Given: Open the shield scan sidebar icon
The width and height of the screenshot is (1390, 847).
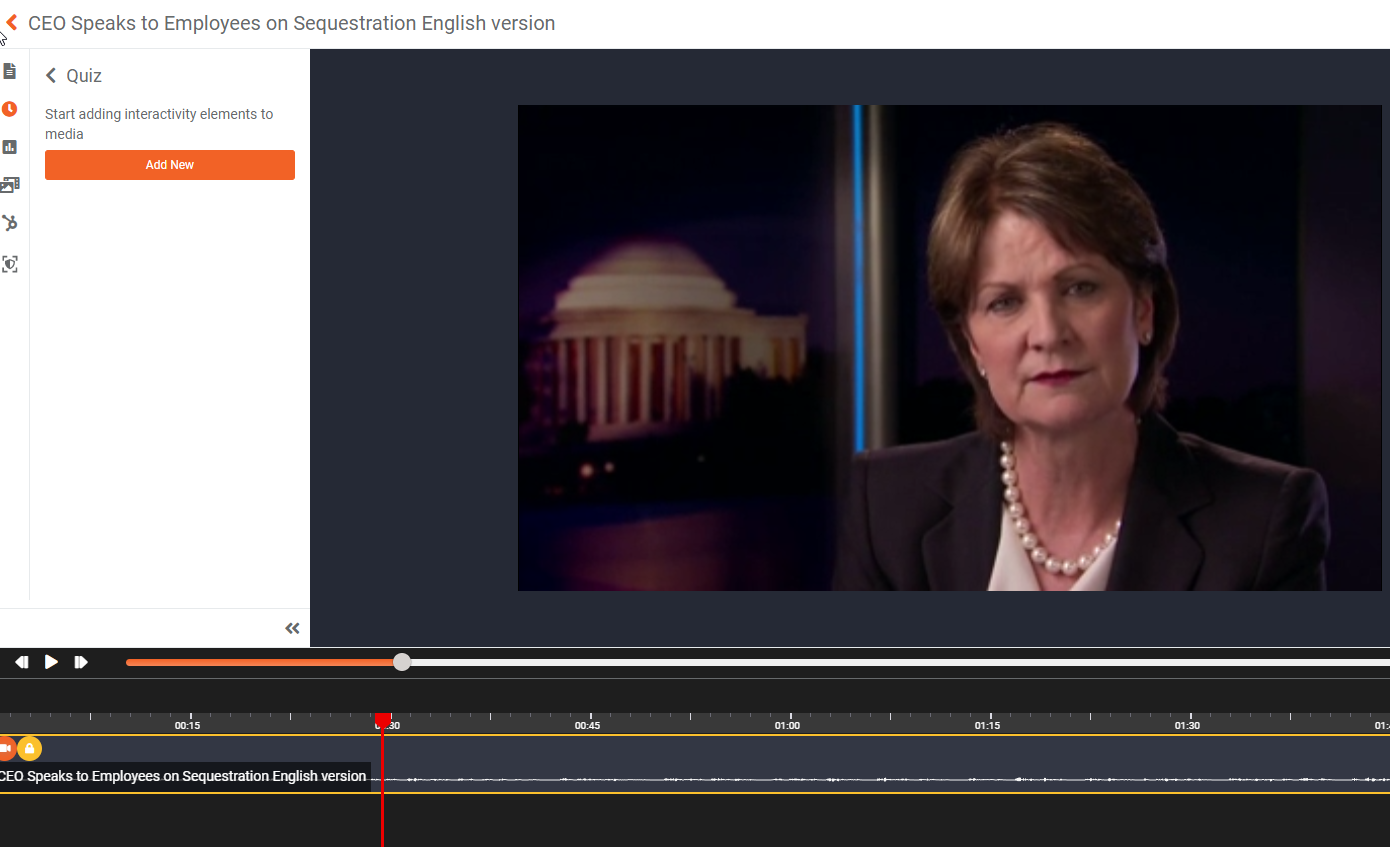Looking at the screenshot, I should (x=10, y=264).
